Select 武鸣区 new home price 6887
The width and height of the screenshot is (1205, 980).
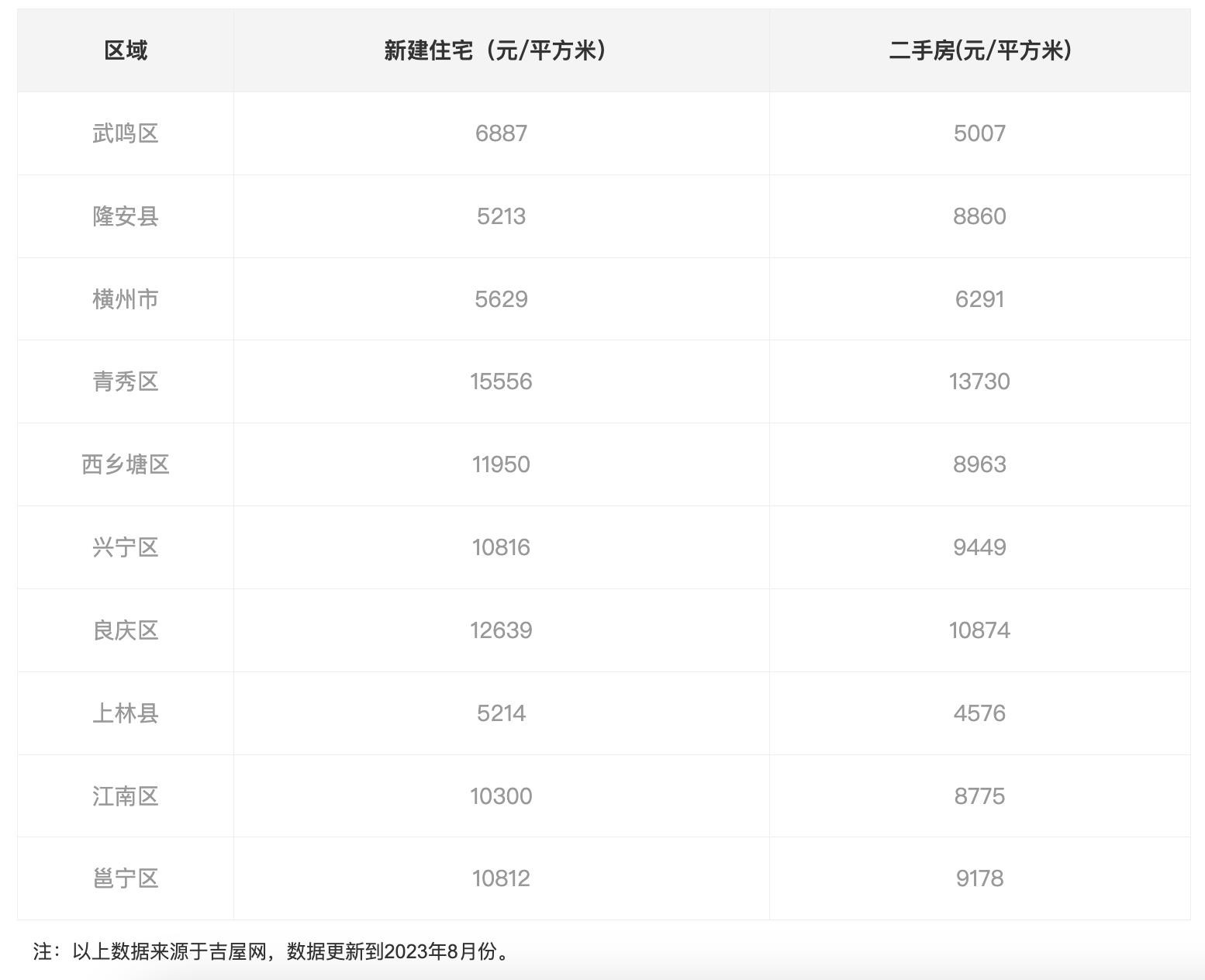pos(501,133)
